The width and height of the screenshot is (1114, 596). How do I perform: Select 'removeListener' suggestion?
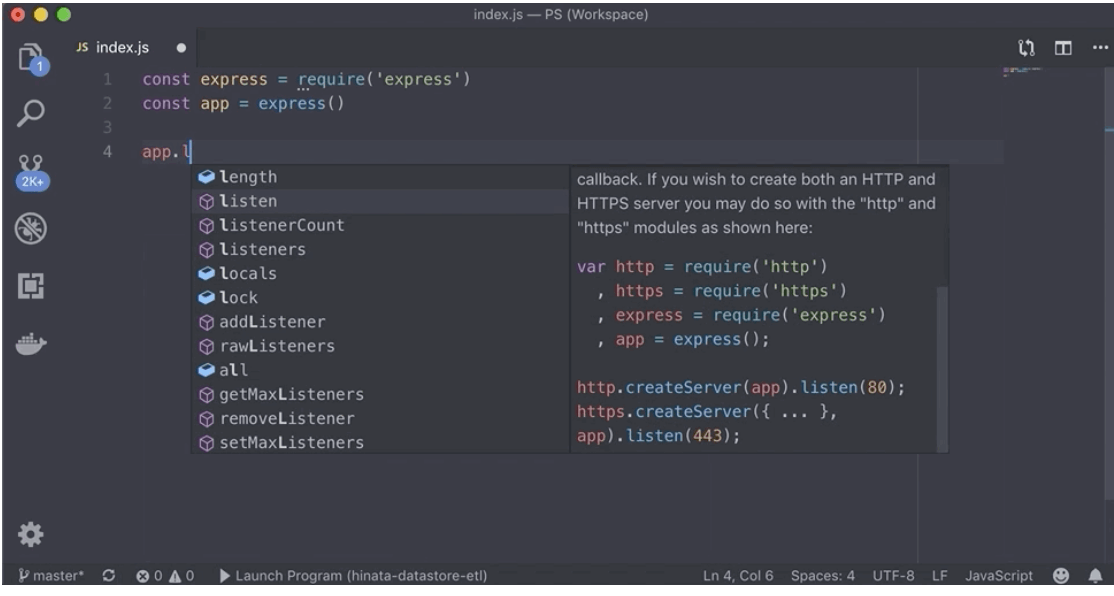click(380, 418)
